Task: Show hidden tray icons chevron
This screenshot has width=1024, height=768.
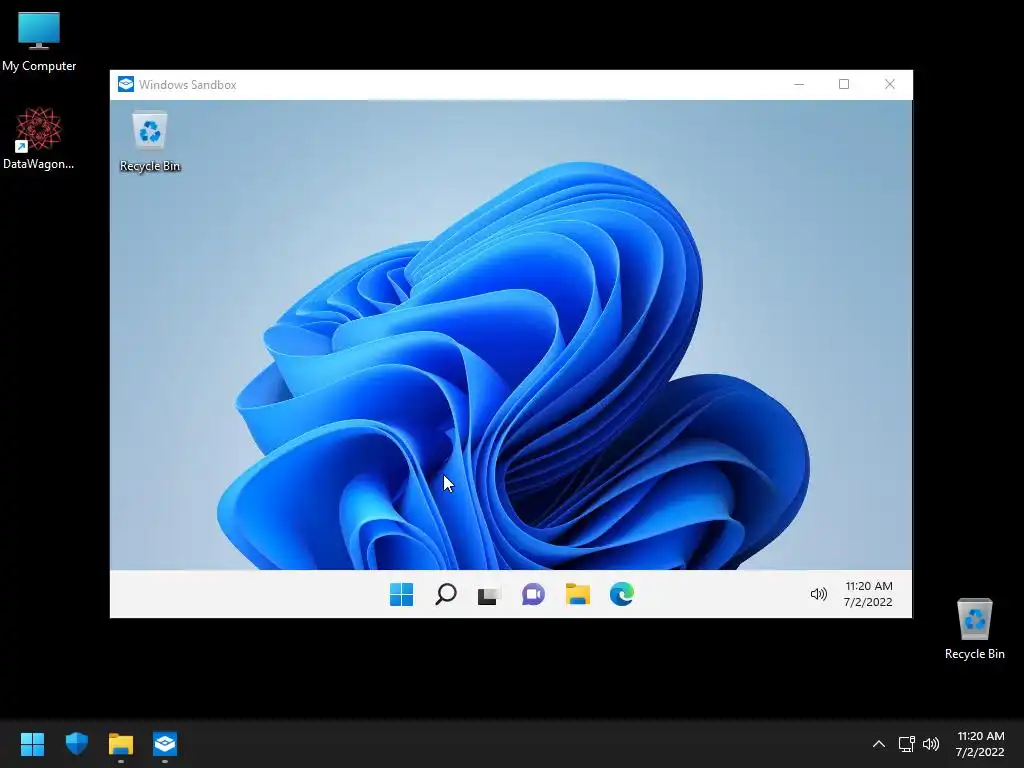Action: click(x=879, y=744)
